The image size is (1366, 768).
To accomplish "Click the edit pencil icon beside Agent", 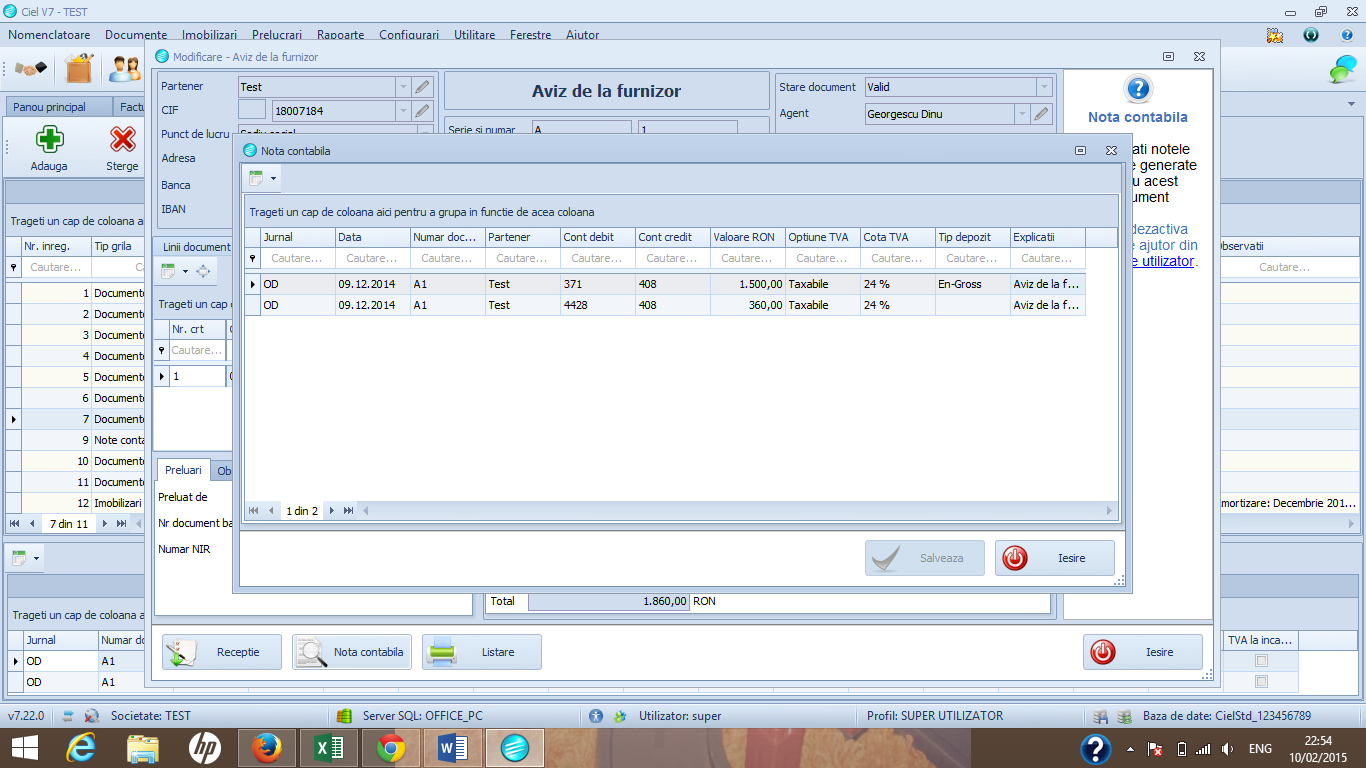I will pos(1042,114).
